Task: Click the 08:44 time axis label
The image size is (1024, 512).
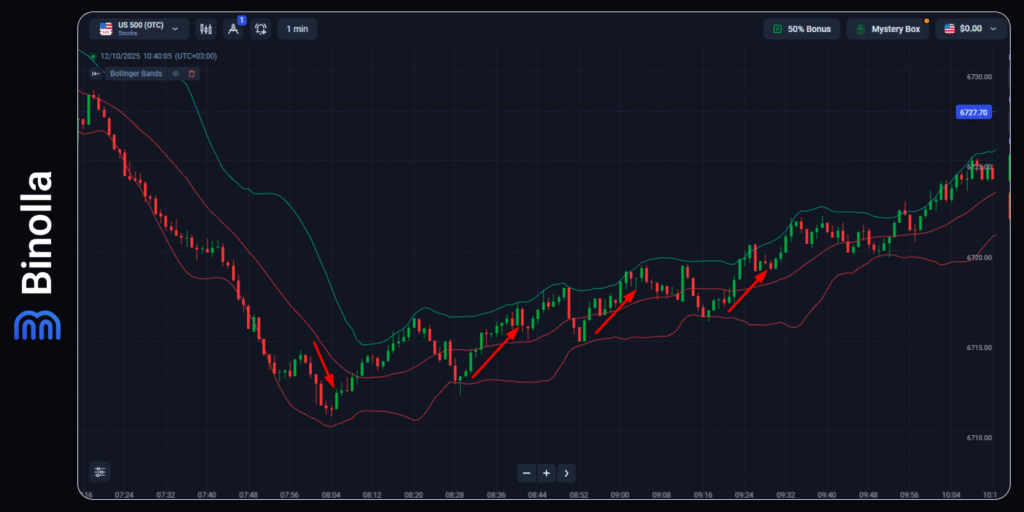Action: pos(537,494)
